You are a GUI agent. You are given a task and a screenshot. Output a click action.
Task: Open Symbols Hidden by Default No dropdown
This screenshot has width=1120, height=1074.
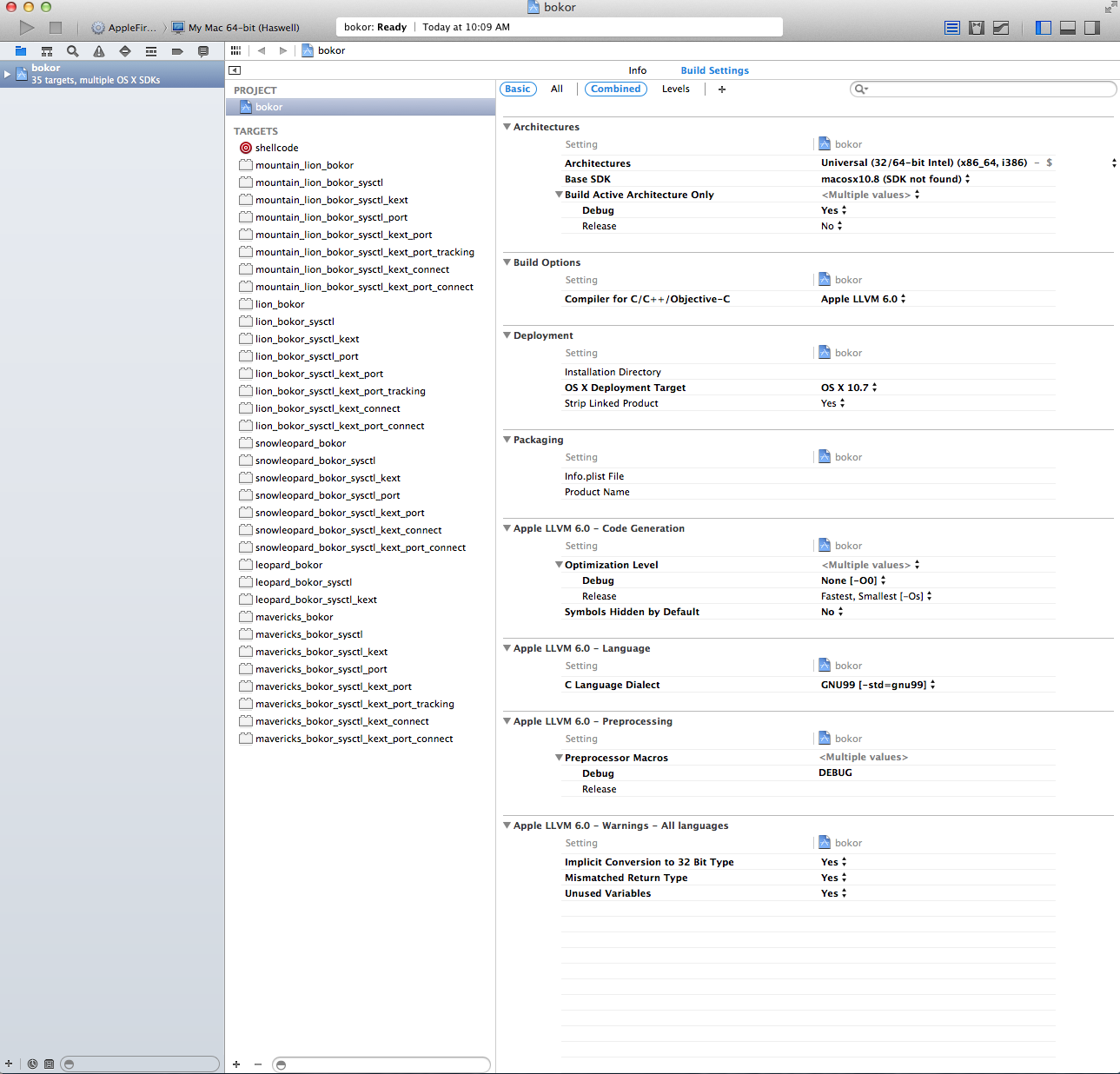[x=832, y=612]
